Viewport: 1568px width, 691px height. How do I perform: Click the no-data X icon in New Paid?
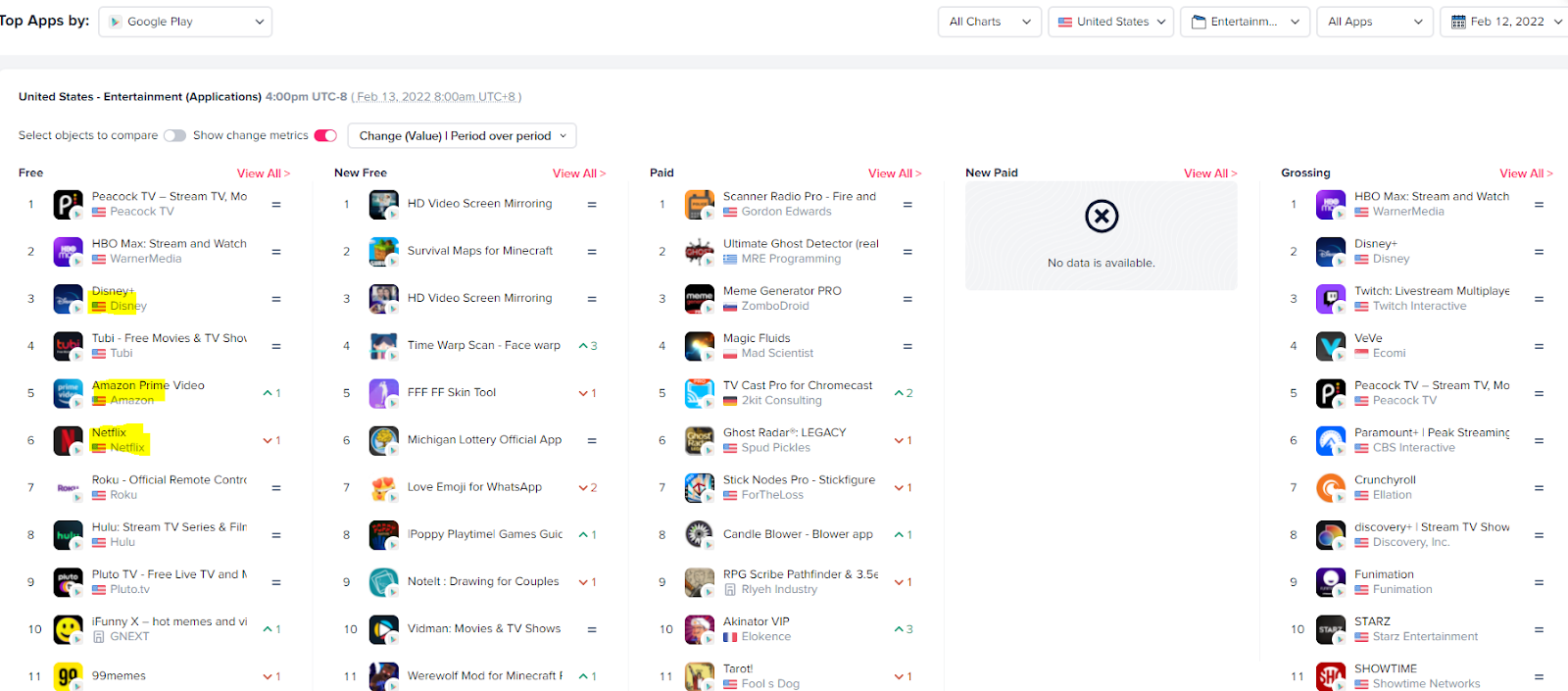(1102, 216)
